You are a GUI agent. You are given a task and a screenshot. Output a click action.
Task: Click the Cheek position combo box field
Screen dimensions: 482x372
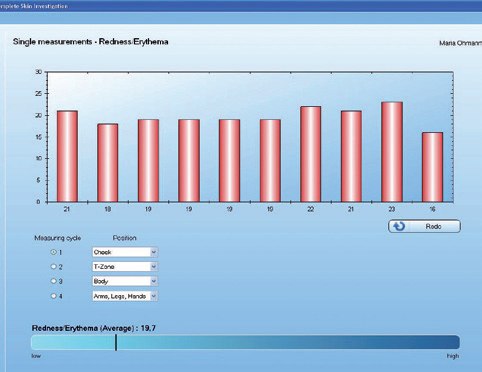pyautogui.click(x=125, y=252)
